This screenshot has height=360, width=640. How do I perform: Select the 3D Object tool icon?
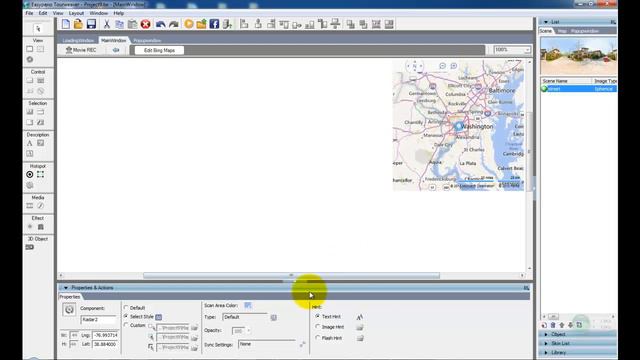pos(30,247)
